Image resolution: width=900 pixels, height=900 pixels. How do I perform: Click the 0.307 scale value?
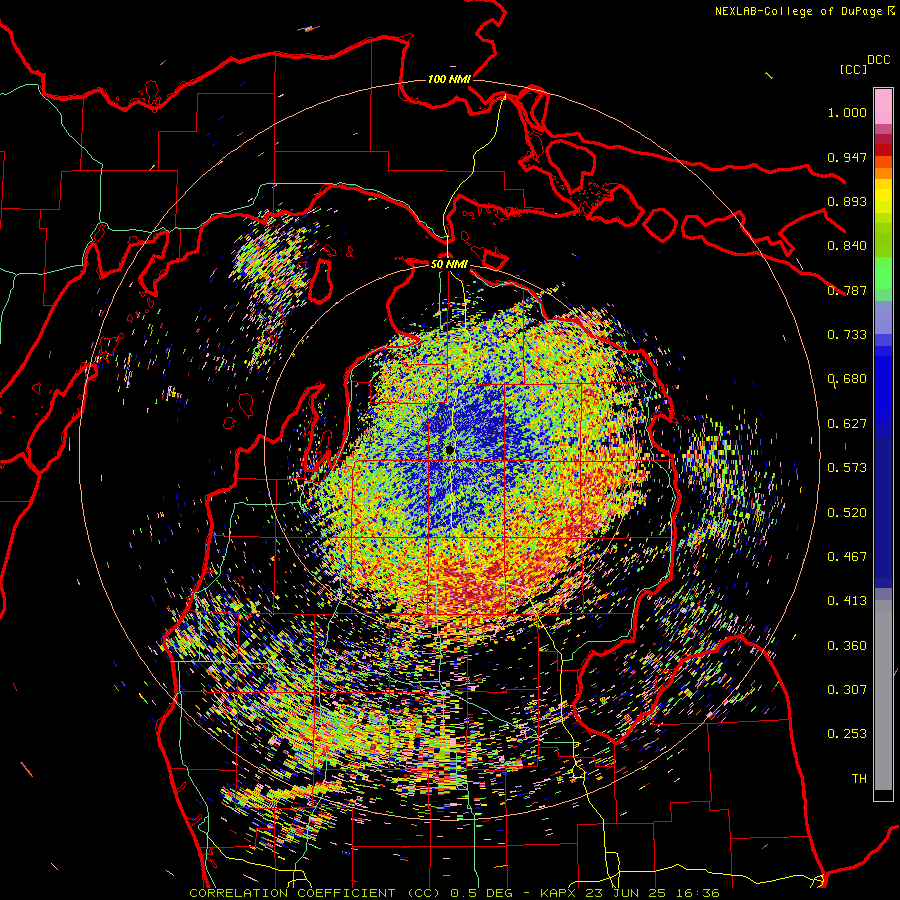(x=847, y=690)
